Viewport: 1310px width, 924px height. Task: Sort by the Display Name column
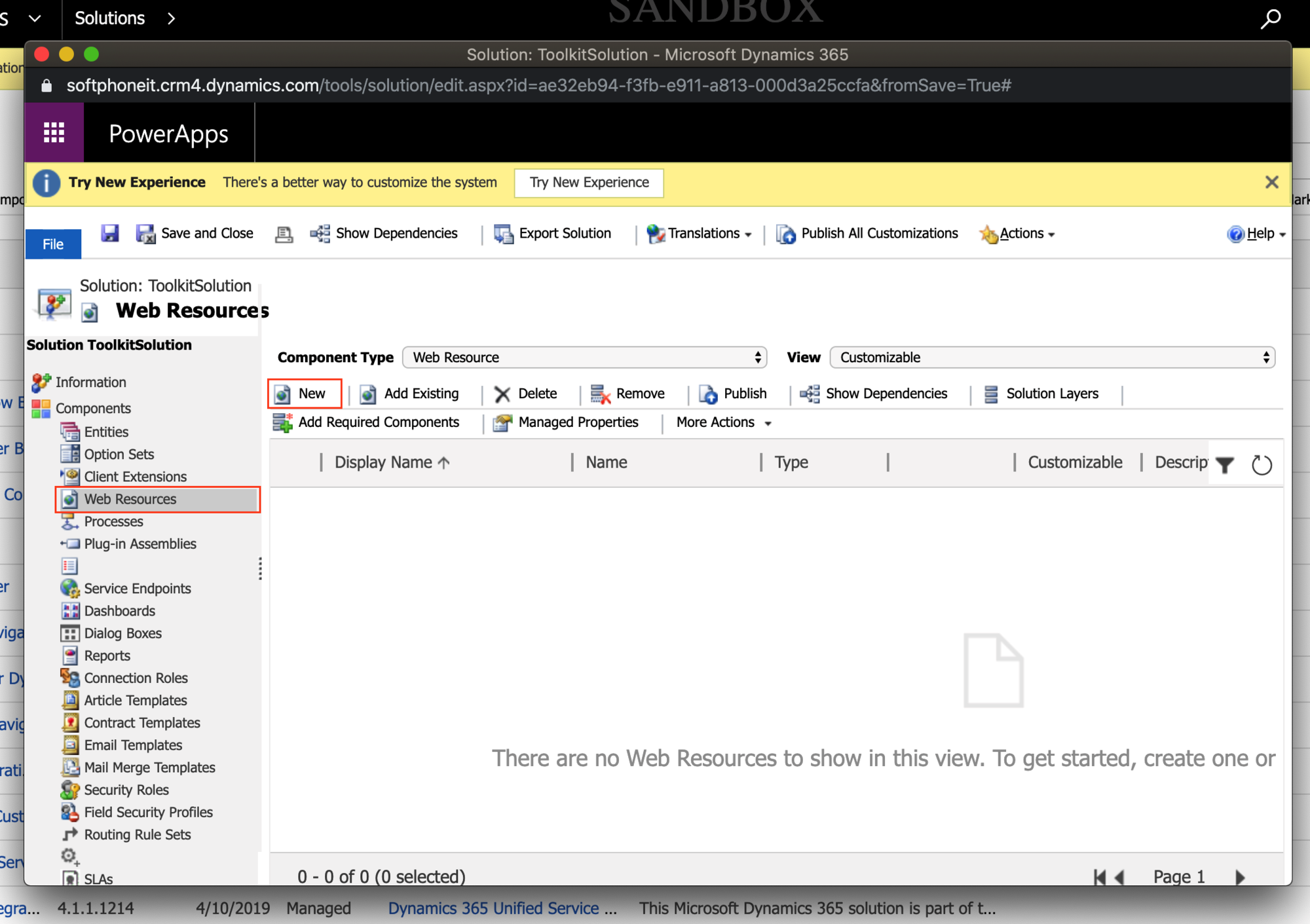coord(392,462)
